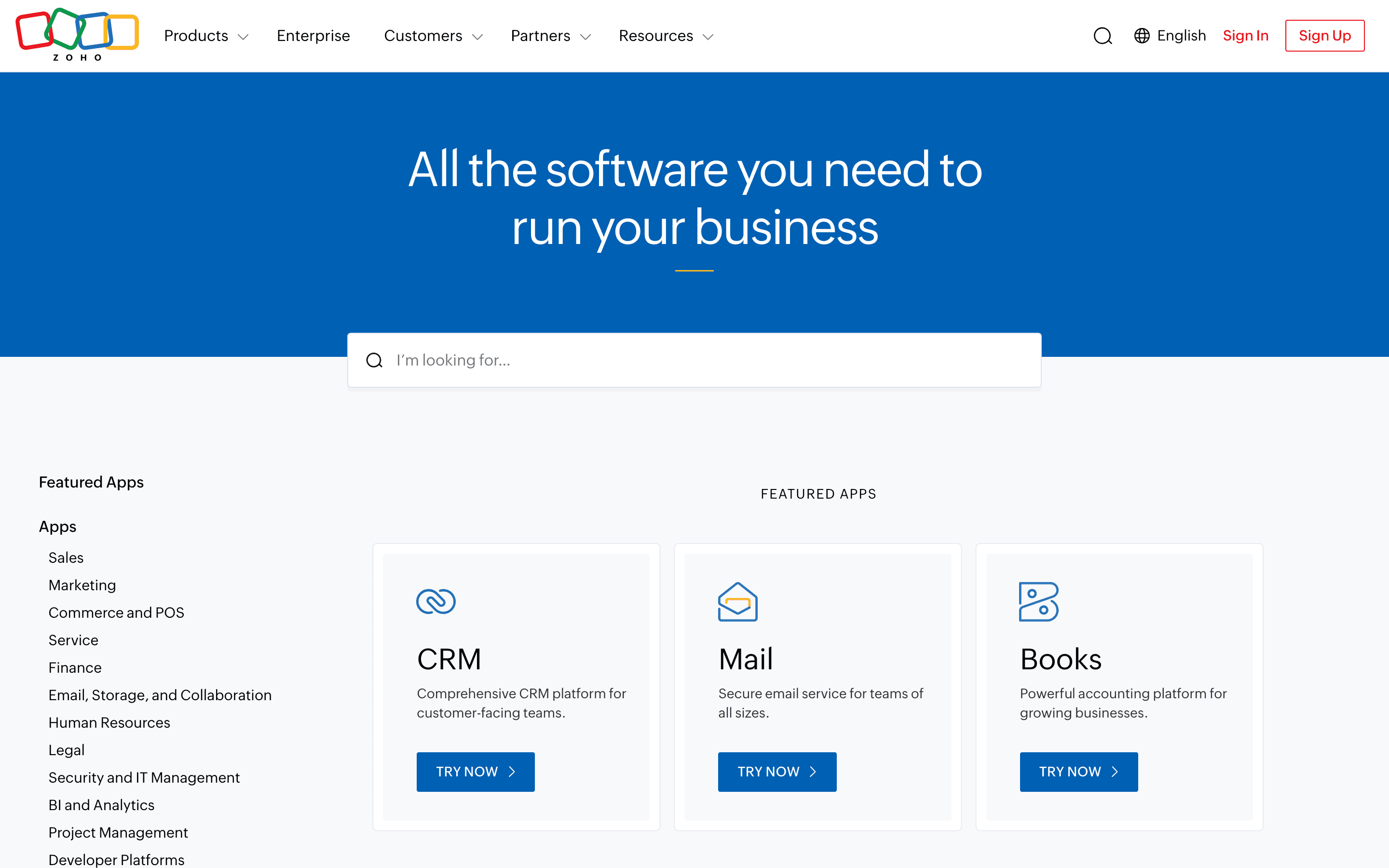Click "Powerful accounting platform" description text
This screenshot has height=868, width=1389.
[1123, 703]
